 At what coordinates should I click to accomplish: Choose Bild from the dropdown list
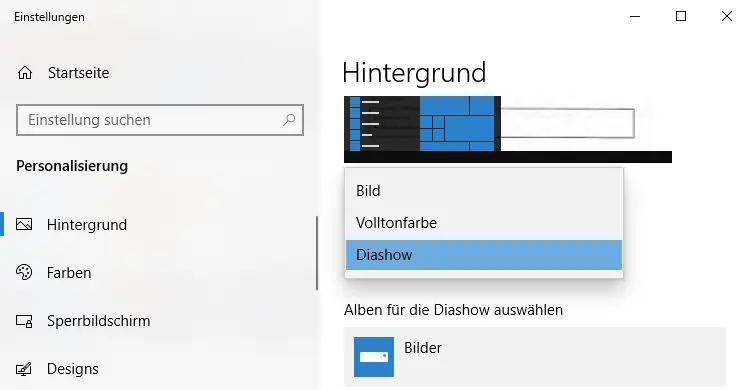[x=484, y=191]
